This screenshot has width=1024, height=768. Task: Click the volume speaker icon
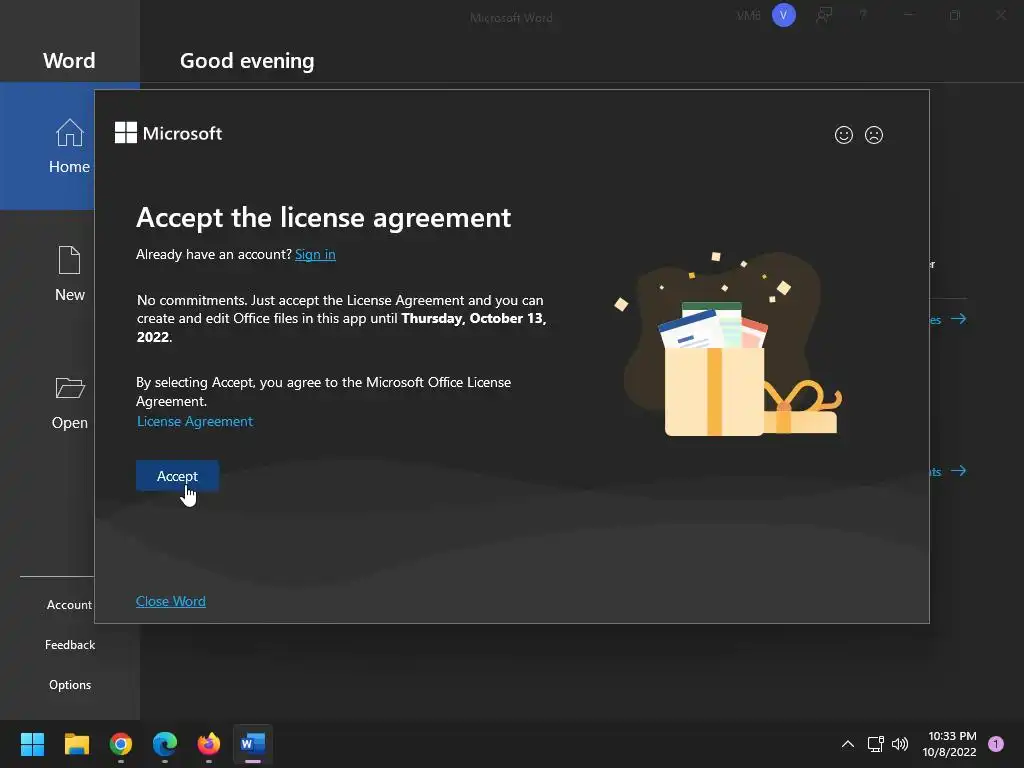tap(900, 744)
